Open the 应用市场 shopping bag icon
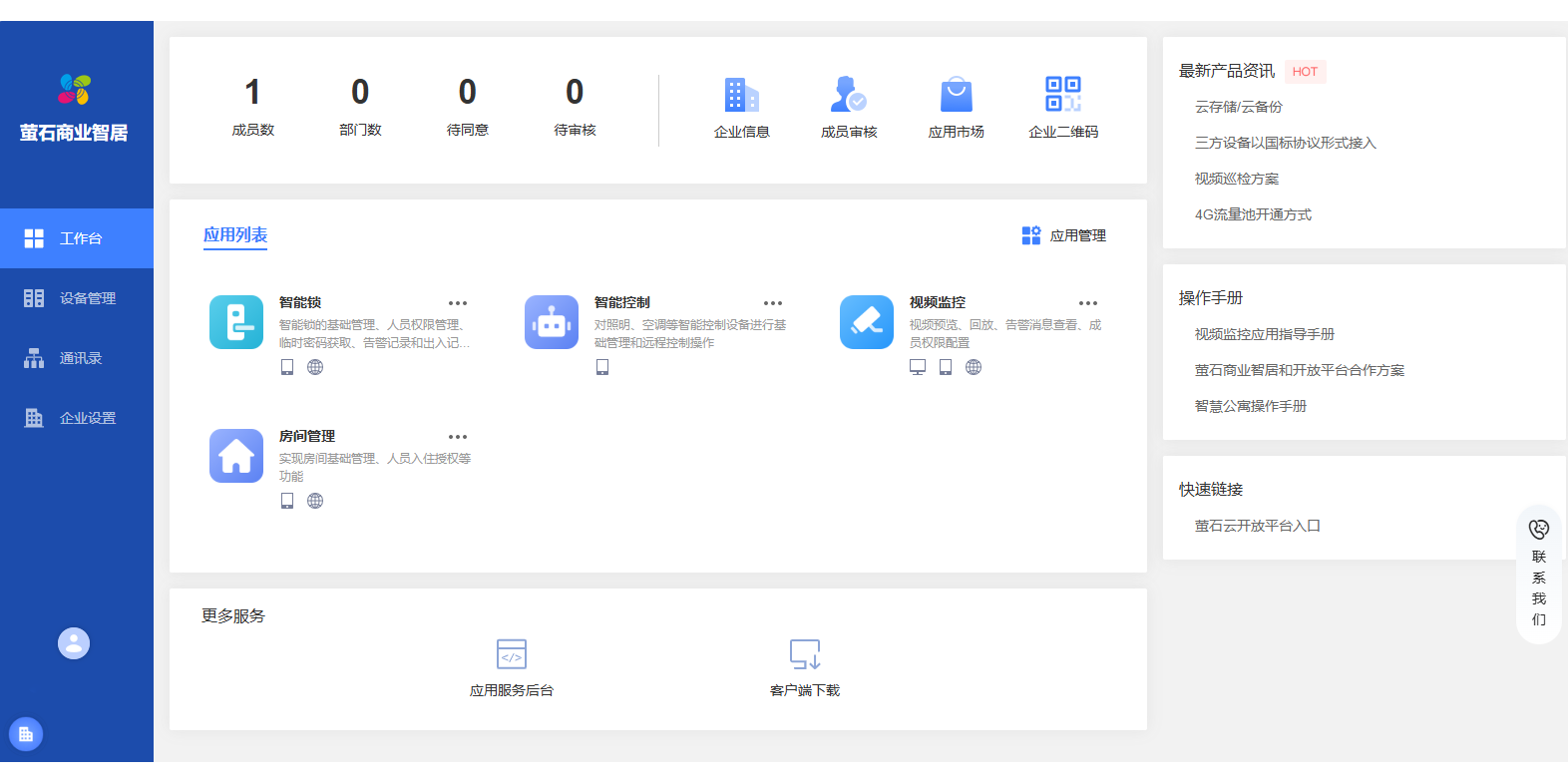The image size is (1568, 784). point(956,95)
